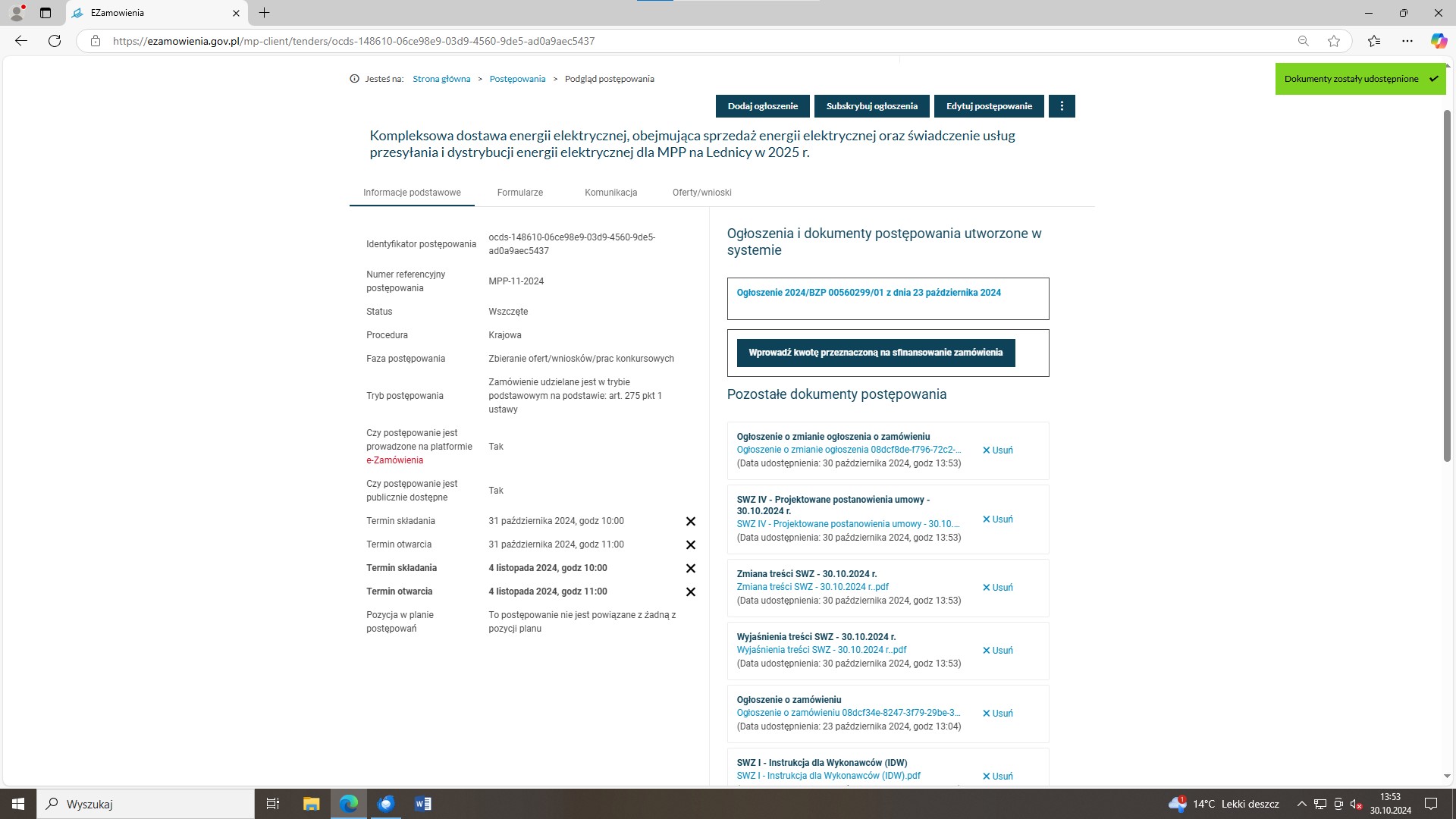Open Ogłoszenie 2024/BZP 00560299/01 link
The height and width of the screenshot is (819, 1456).
coord(868,293)
